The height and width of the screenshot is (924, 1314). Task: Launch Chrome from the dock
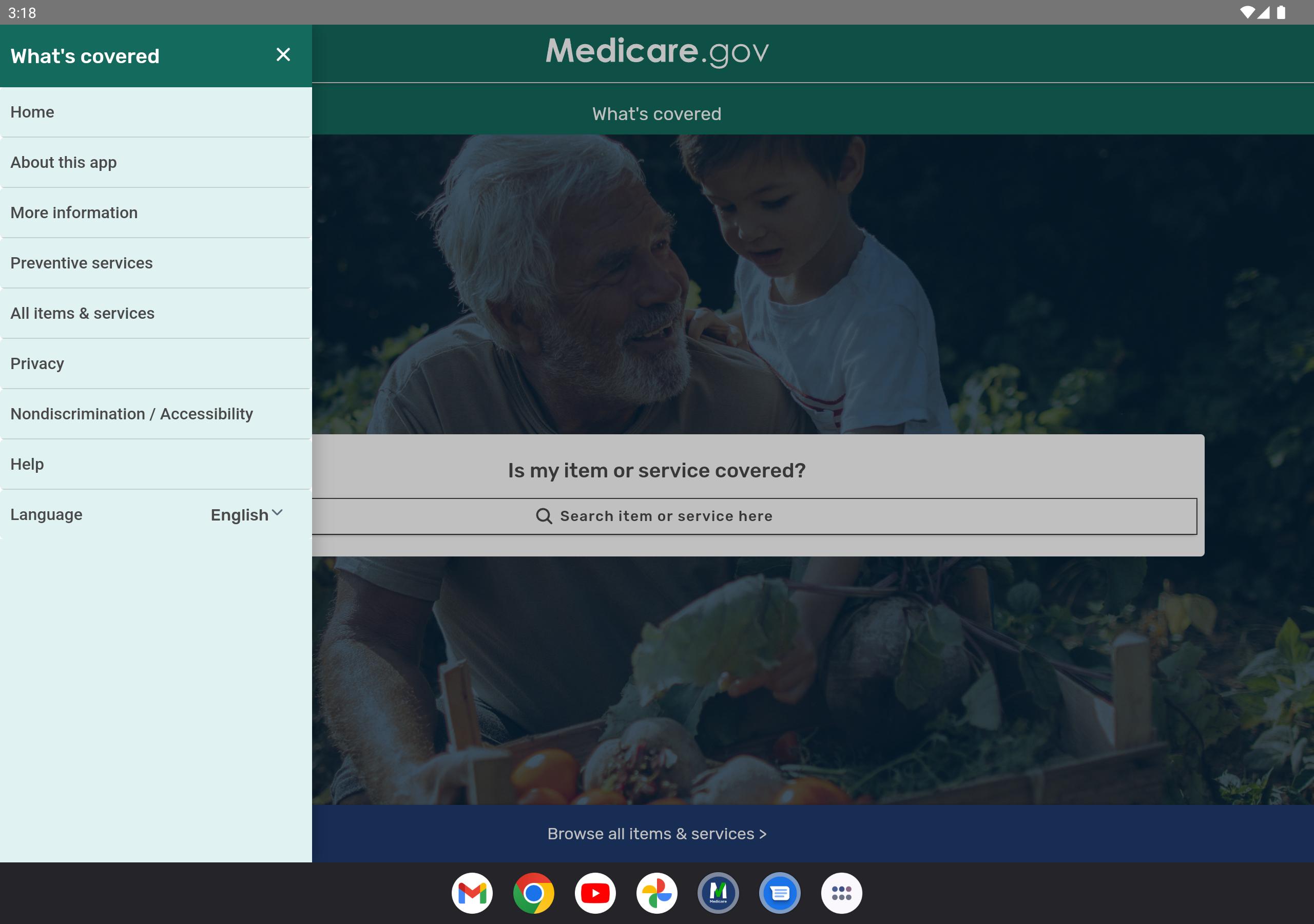tap(533, 893)
